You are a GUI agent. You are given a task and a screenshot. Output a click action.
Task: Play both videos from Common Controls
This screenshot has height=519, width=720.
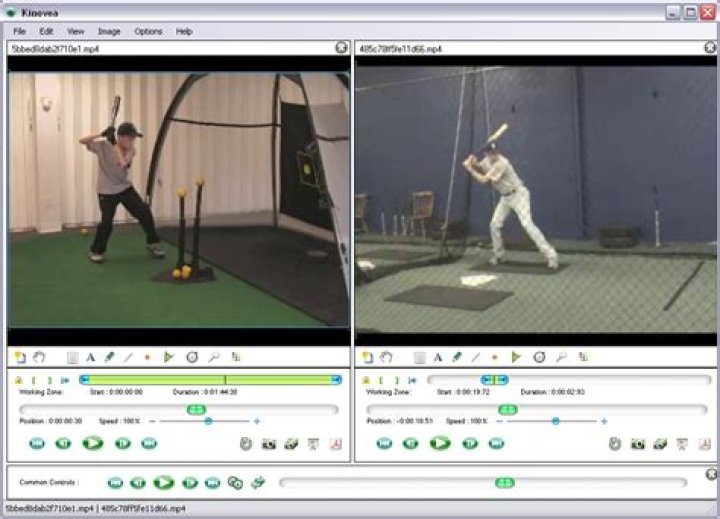(x=164, y=483)
